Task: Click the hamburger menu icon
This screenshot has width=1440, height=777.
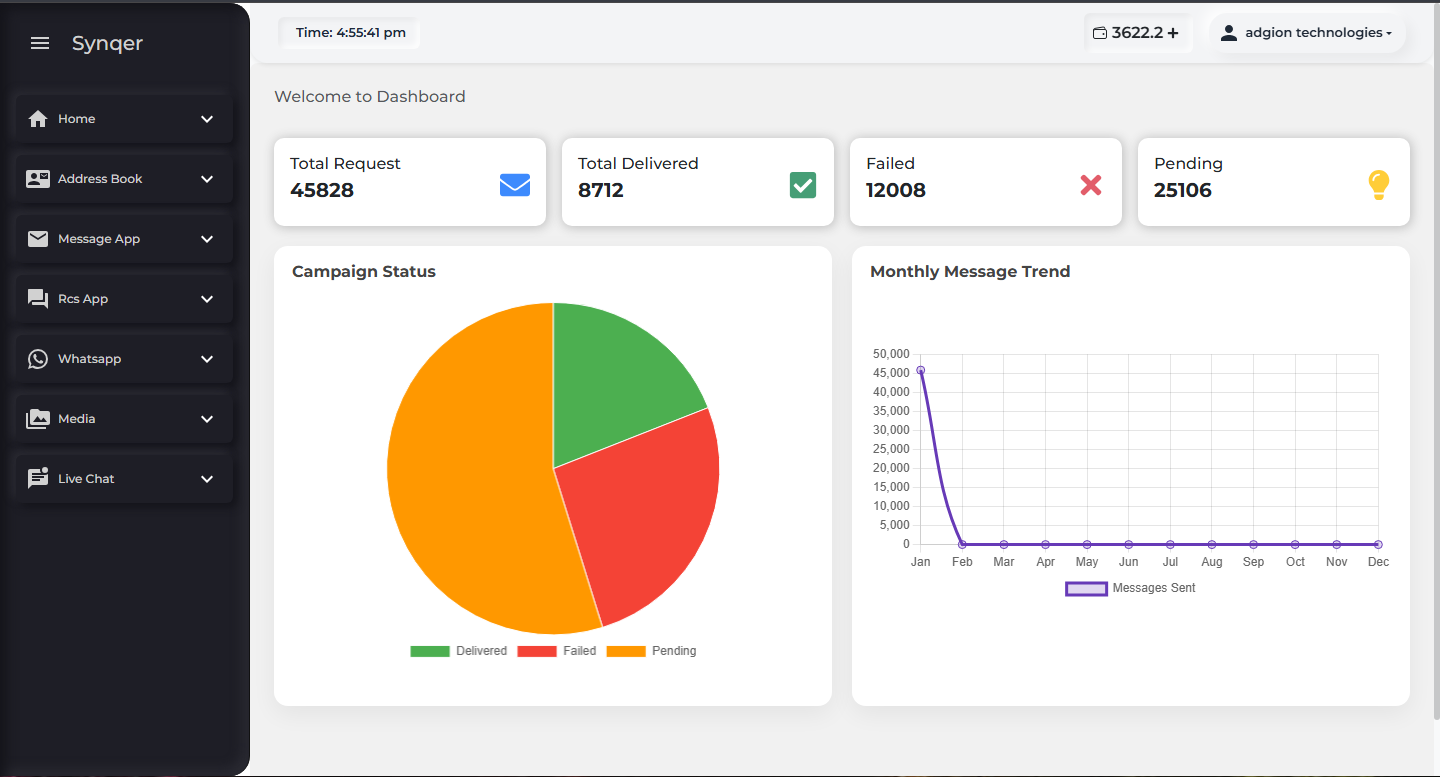Action: (x=40, y=43)
